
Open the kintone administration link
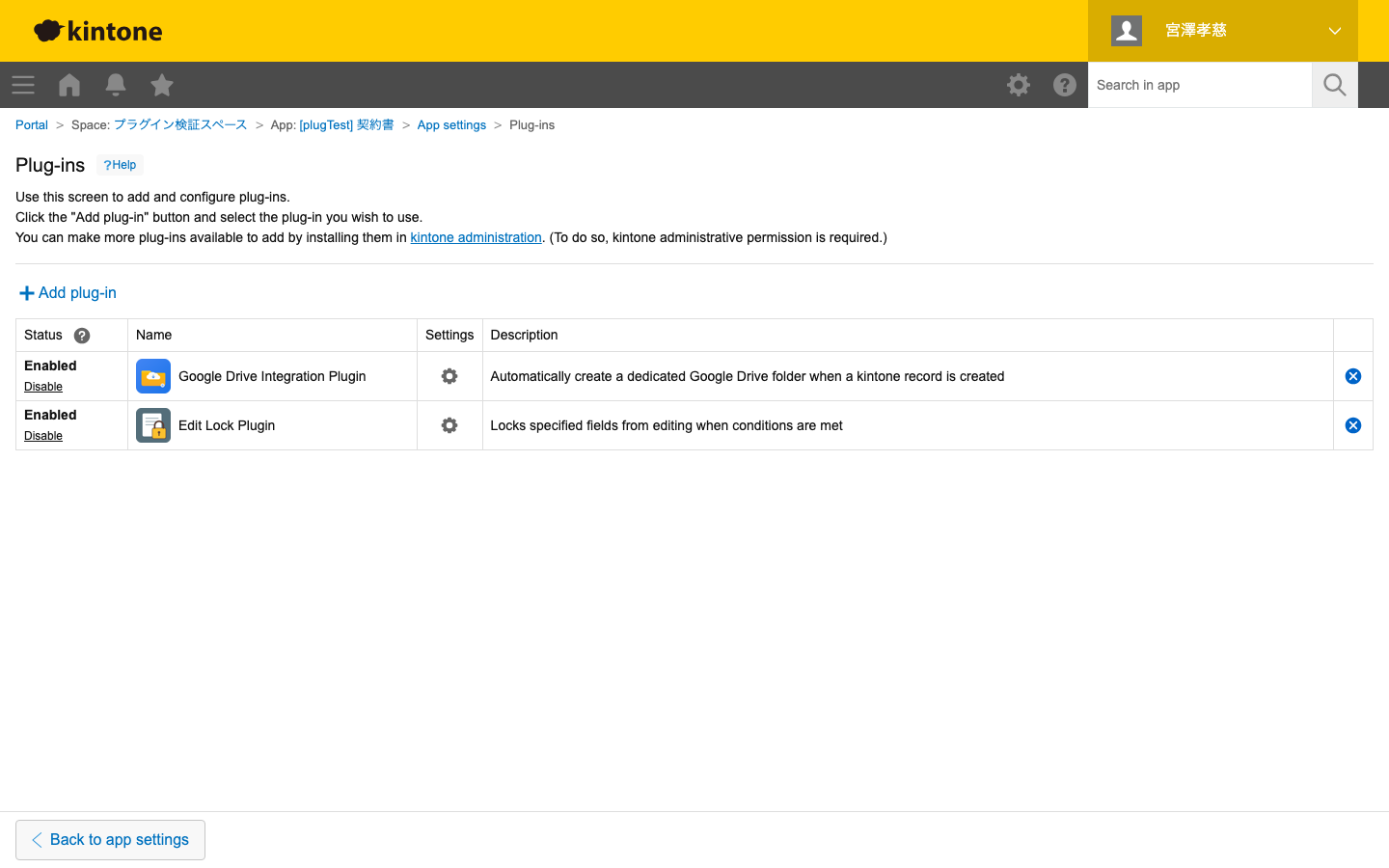pyautogui.click(x=476, y=237)
